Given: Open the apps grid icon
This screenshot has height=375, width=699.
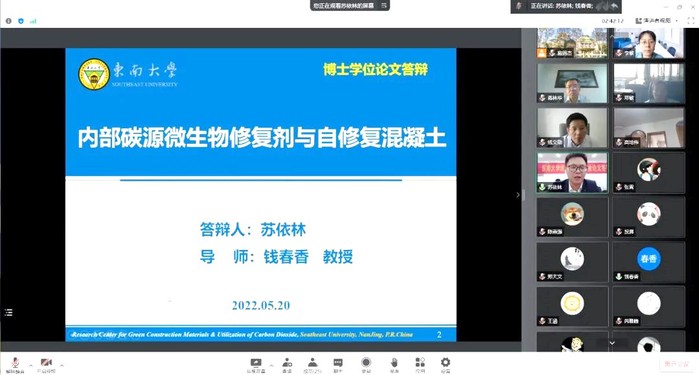Looking at the screenshot, I should pyautogui.click(x=420, y=365).
